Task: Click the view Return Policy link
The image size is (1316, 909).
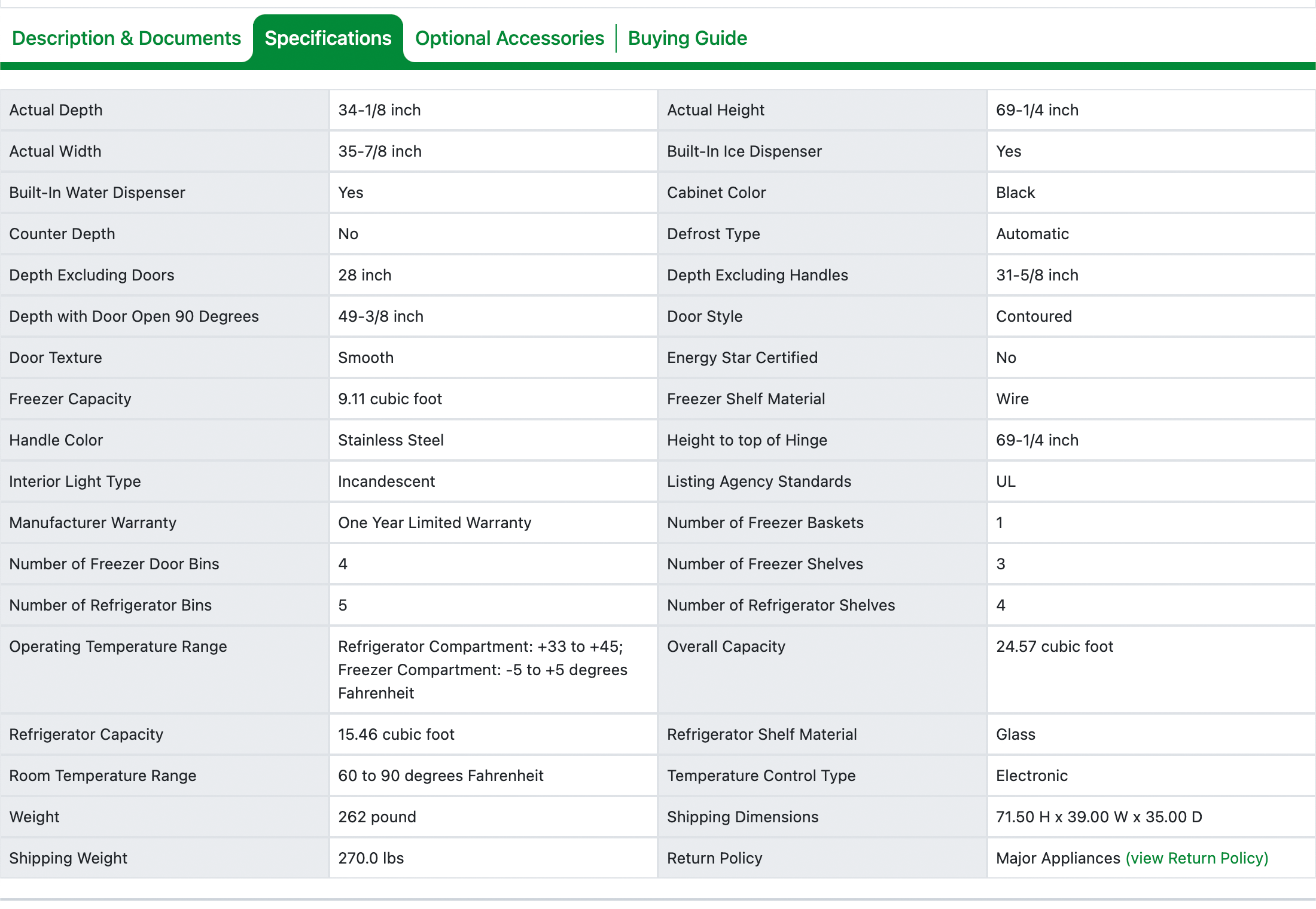Action: coord(1196,858)
